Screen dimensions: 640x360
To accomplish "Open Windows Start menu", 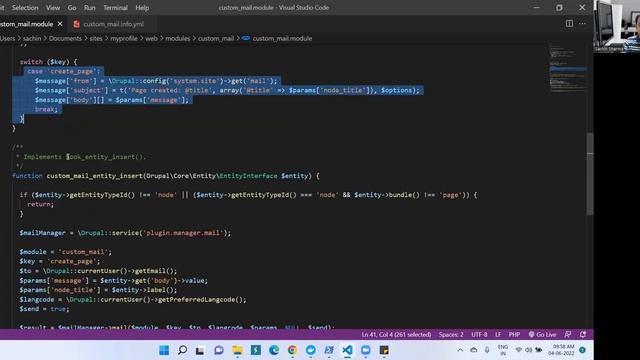I will pos(164,350).
